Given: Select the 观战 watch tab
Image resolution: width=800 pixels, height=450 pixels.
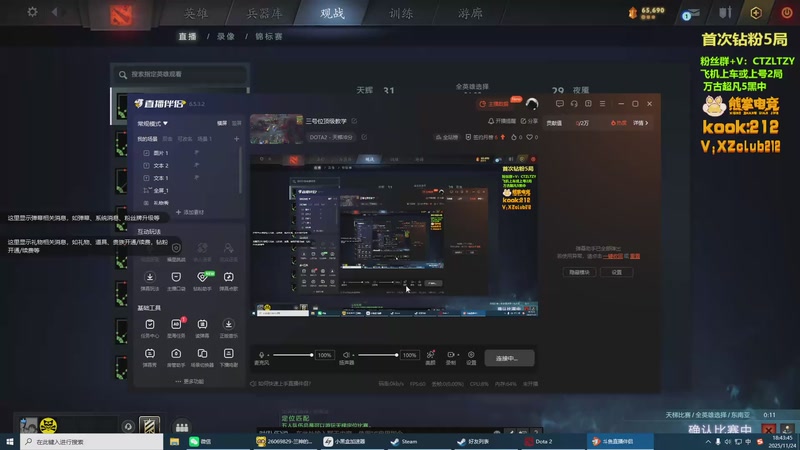Looking at the screenshot, I should tap(332, 13).
